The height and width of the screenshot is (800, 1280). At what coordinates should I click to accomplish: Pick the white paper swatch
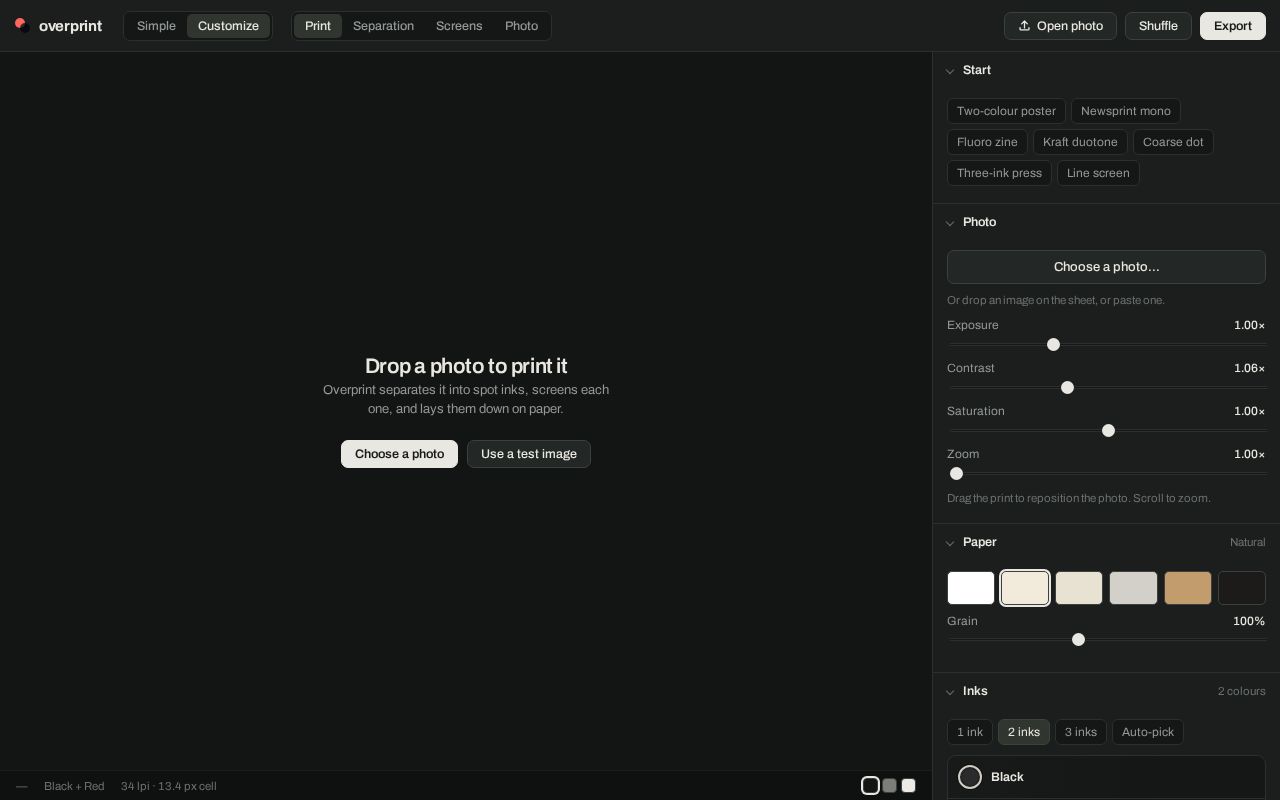(x=971, y=588)
